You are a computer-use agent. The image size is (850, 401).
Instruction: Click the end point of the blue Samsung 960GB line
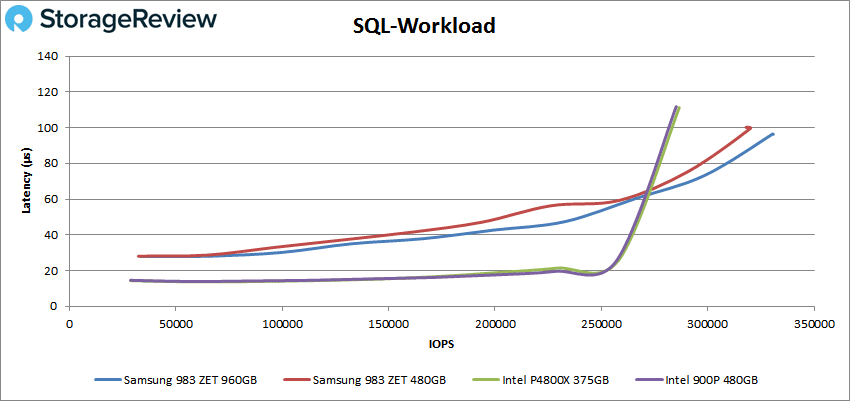(x=772, y=134)
